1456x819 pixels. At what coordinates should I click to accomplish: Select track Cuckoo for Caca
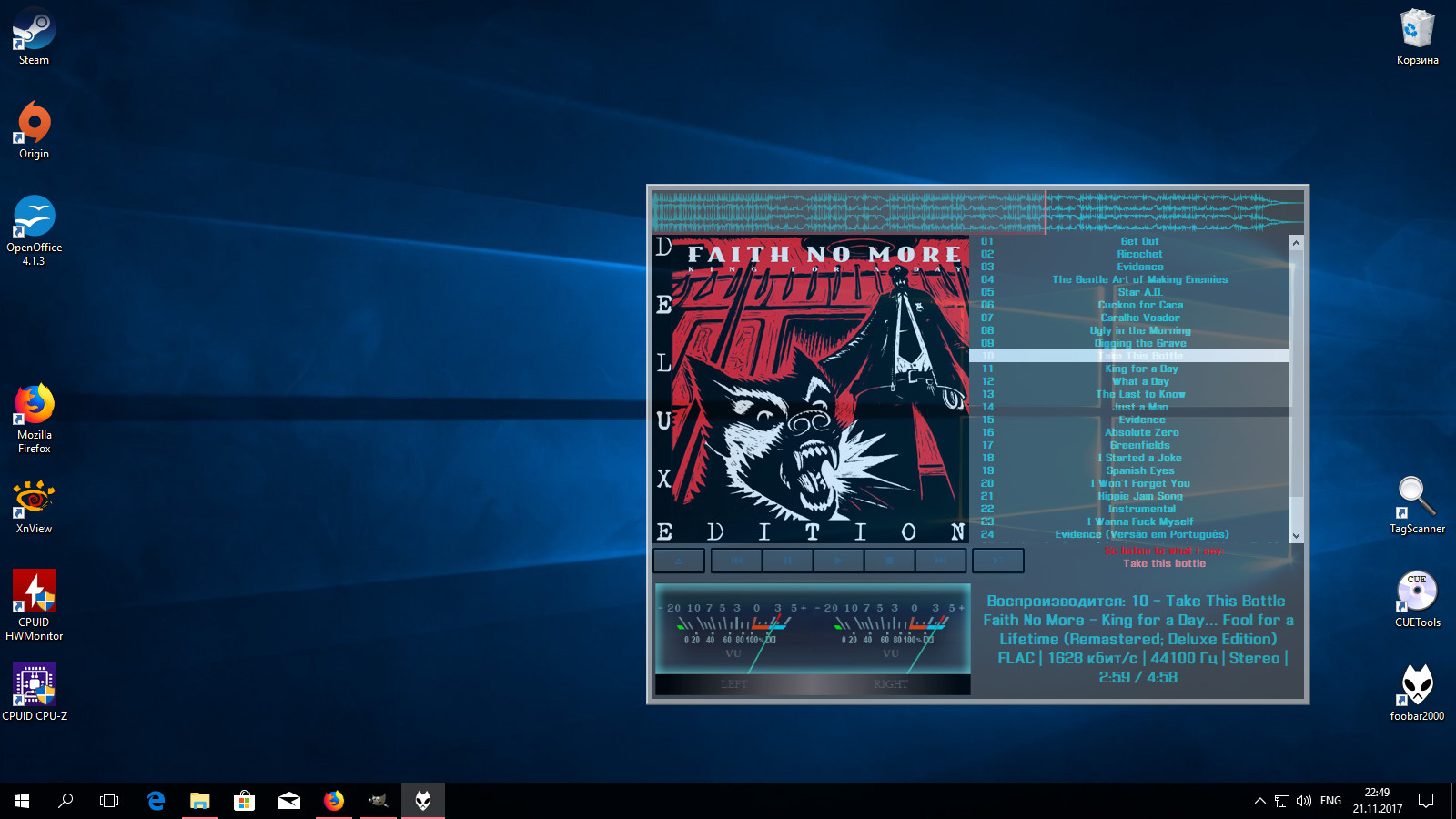pyautogui.click(x=1129, y=305)
